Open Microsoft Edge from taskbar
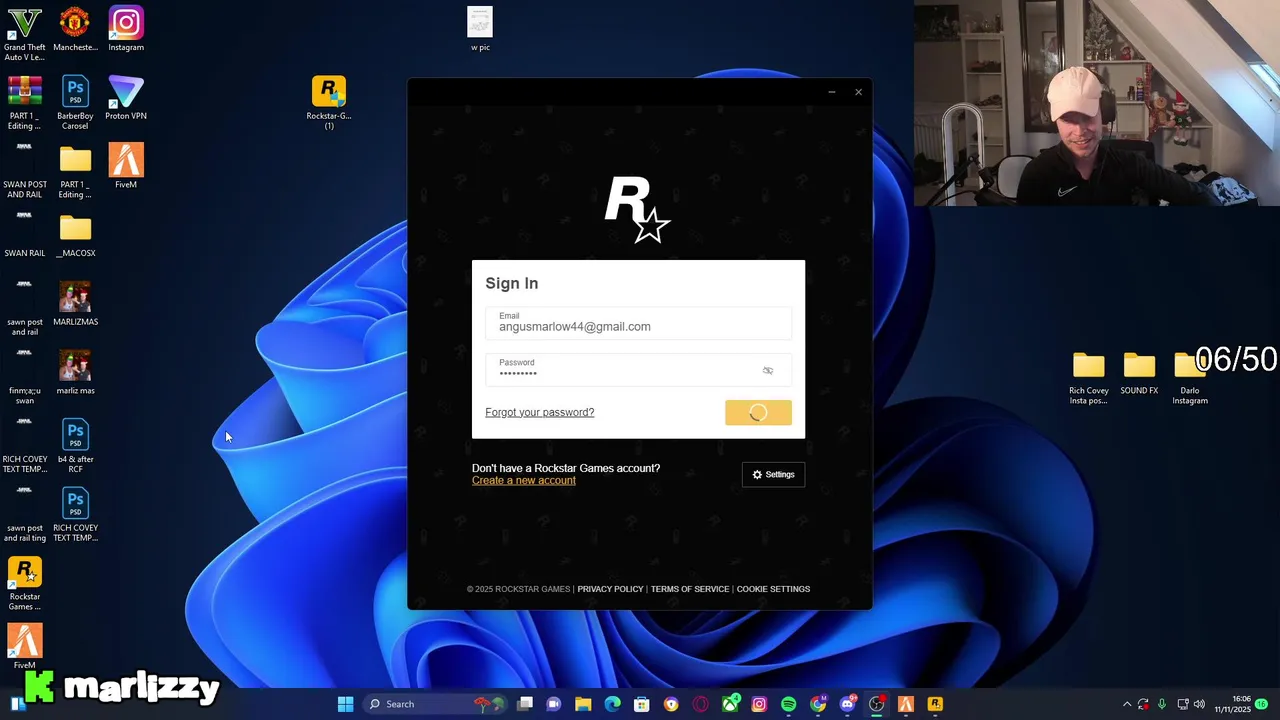The height and width of the screenshot is (720, 1280). (x=612, y=704)
